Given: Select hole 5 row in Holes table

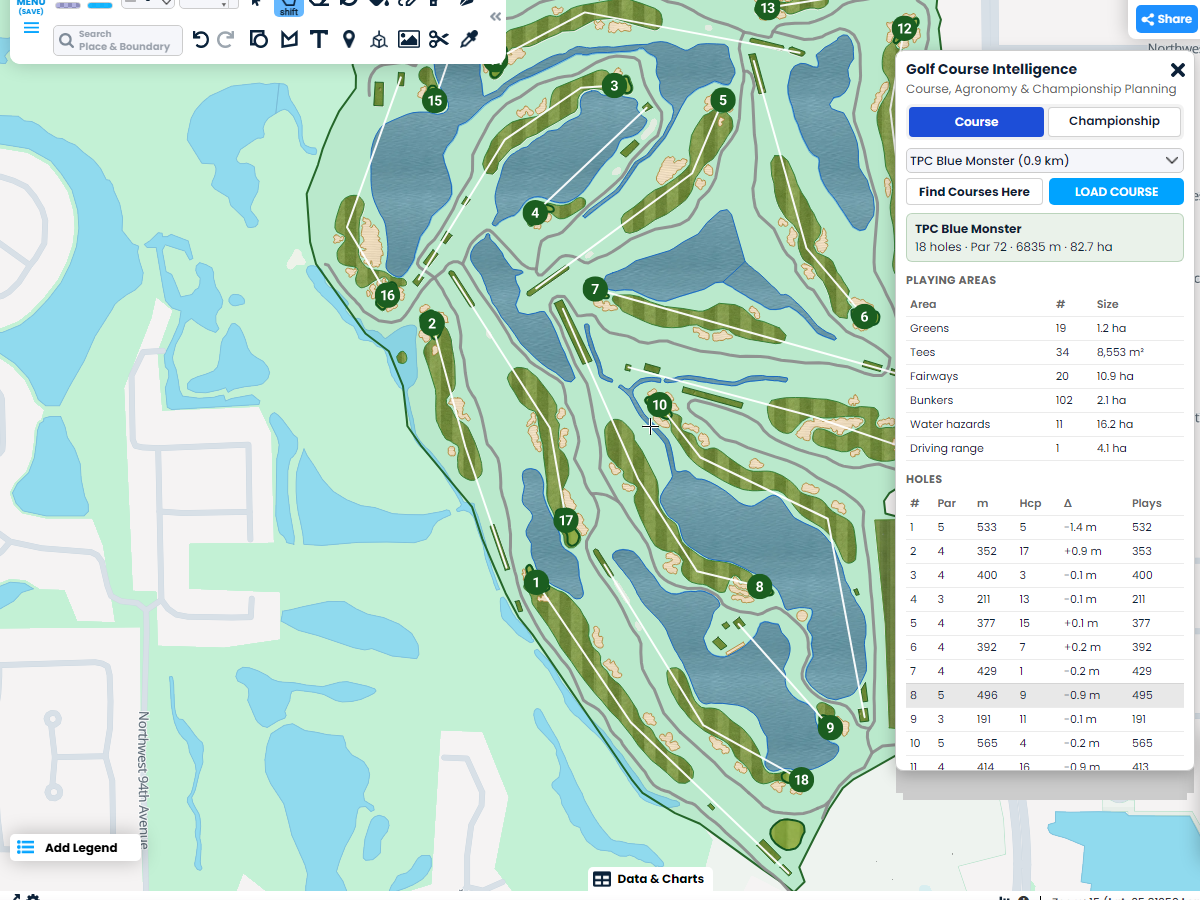Looking at the screenshot, I should [x=1045, y=623].
